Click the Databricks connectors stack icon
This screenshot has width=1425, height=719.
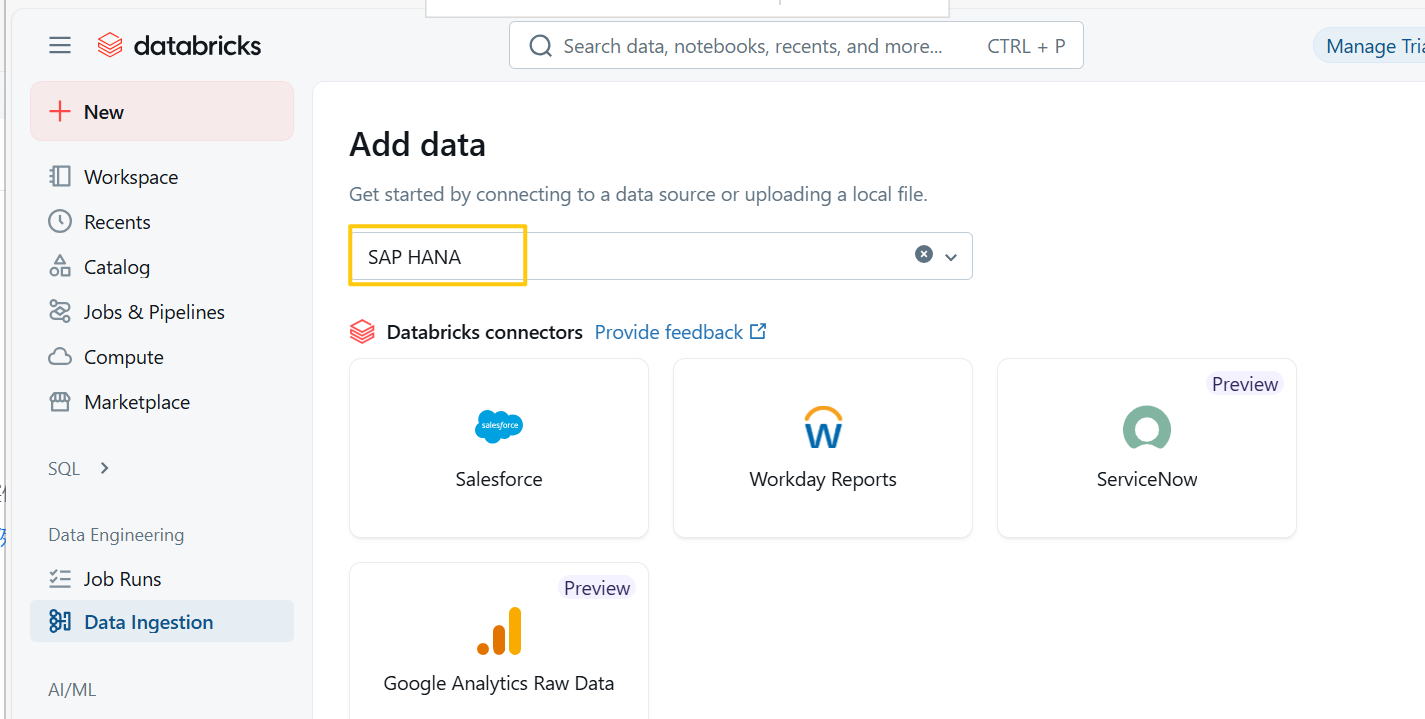point(362,332)
